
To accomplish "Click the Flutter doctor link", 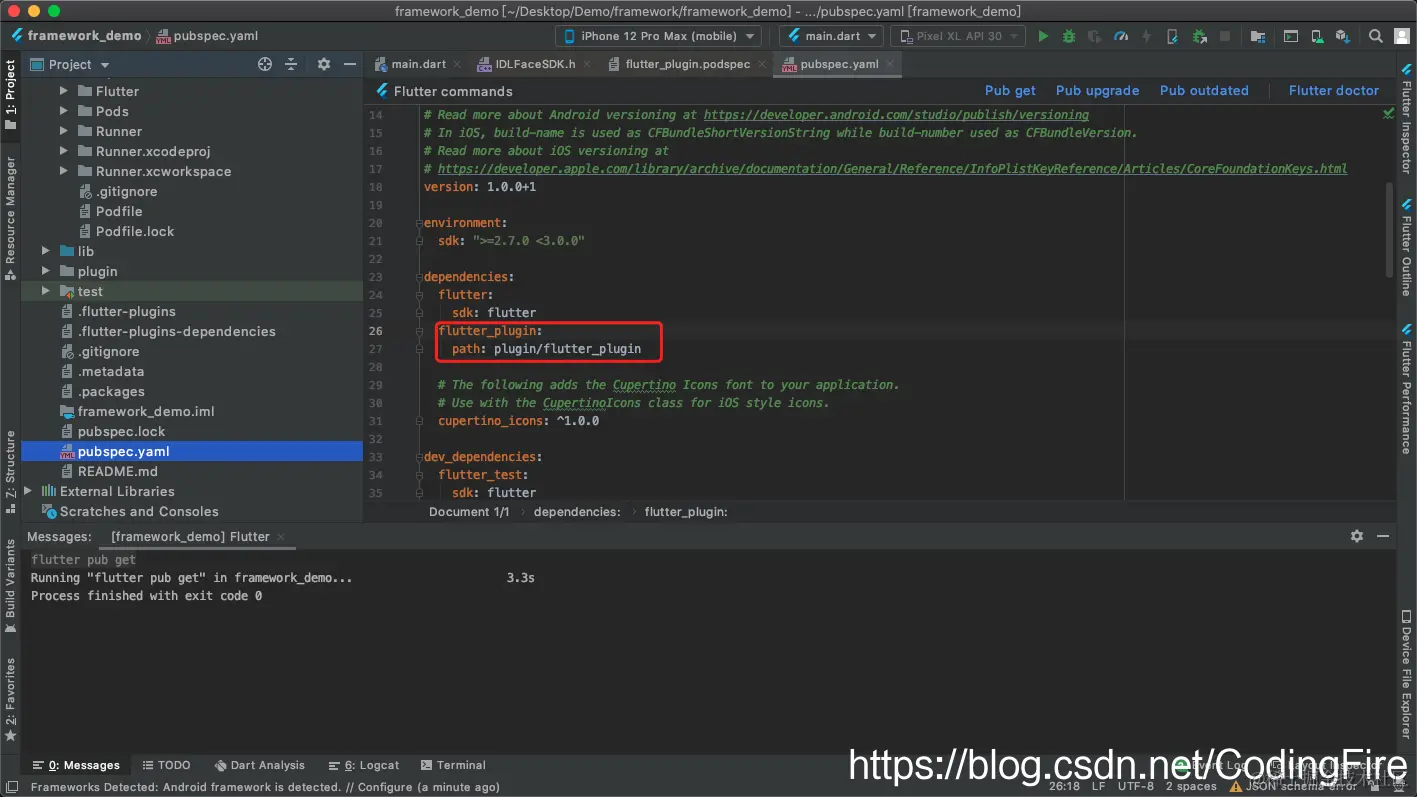I will click(x=1334, y=91).
